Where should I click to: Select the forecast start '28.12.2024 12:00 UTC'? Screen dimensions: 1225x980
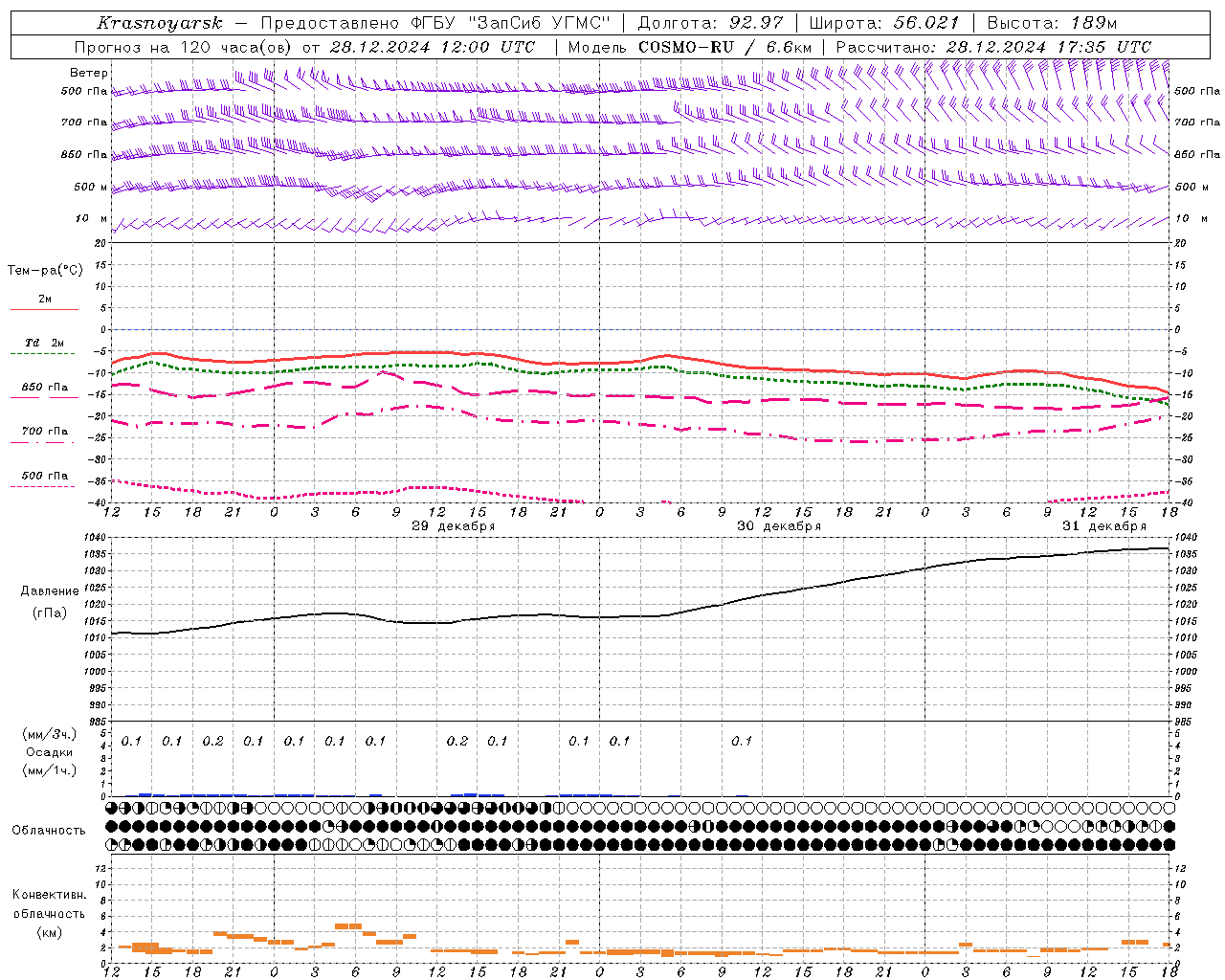click(432, 47)
